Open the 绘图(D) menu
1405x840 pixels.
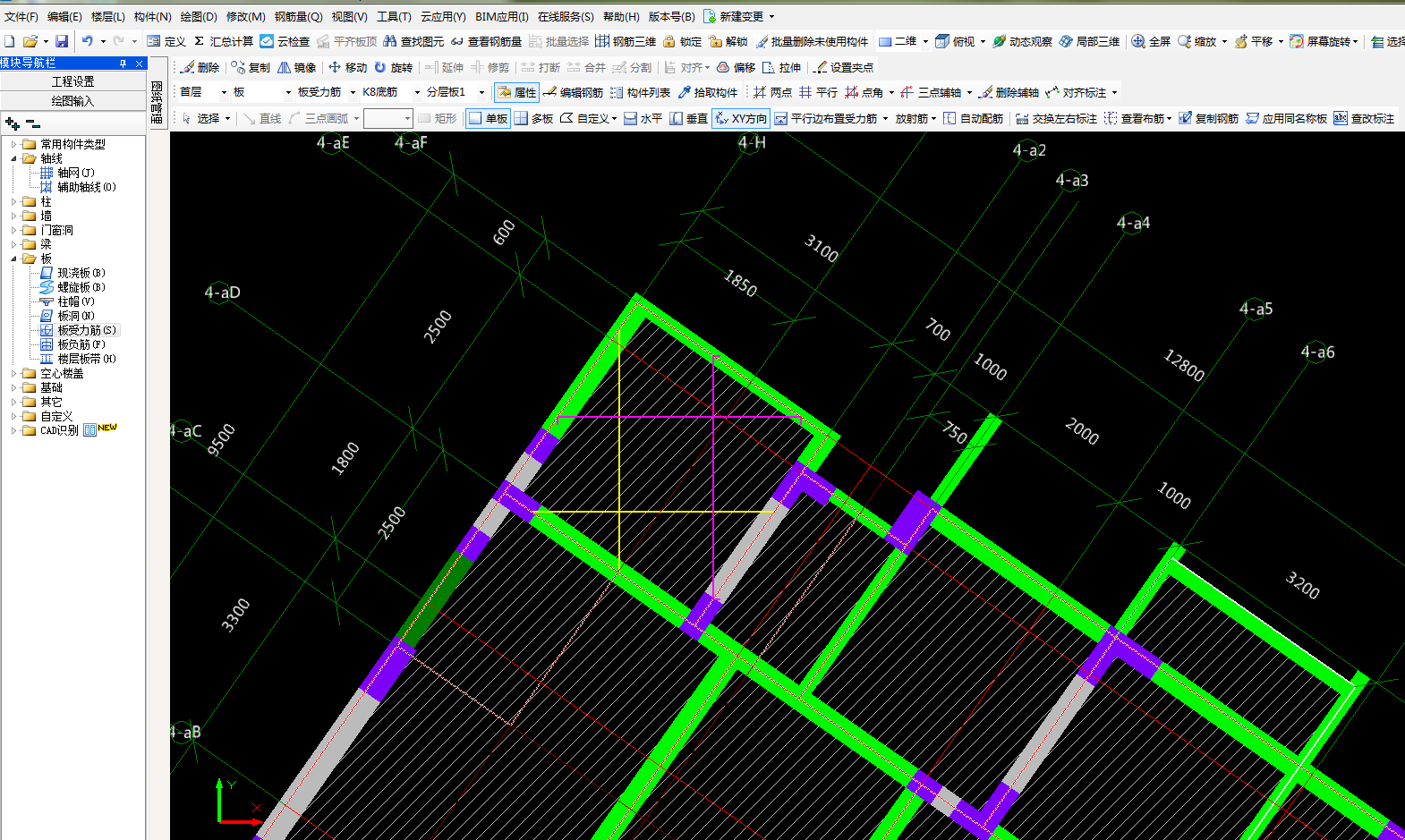tap(199, 16)
